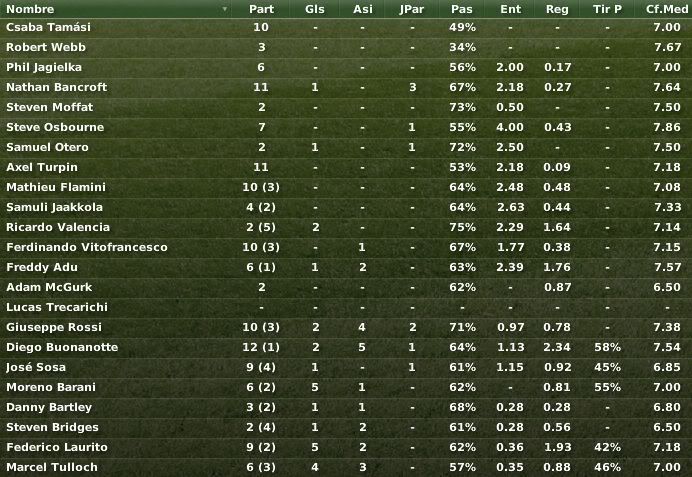Sort by the Gls goals column
Image resolution: width=692 pixels, height=477 pixels.
point(315,9)
